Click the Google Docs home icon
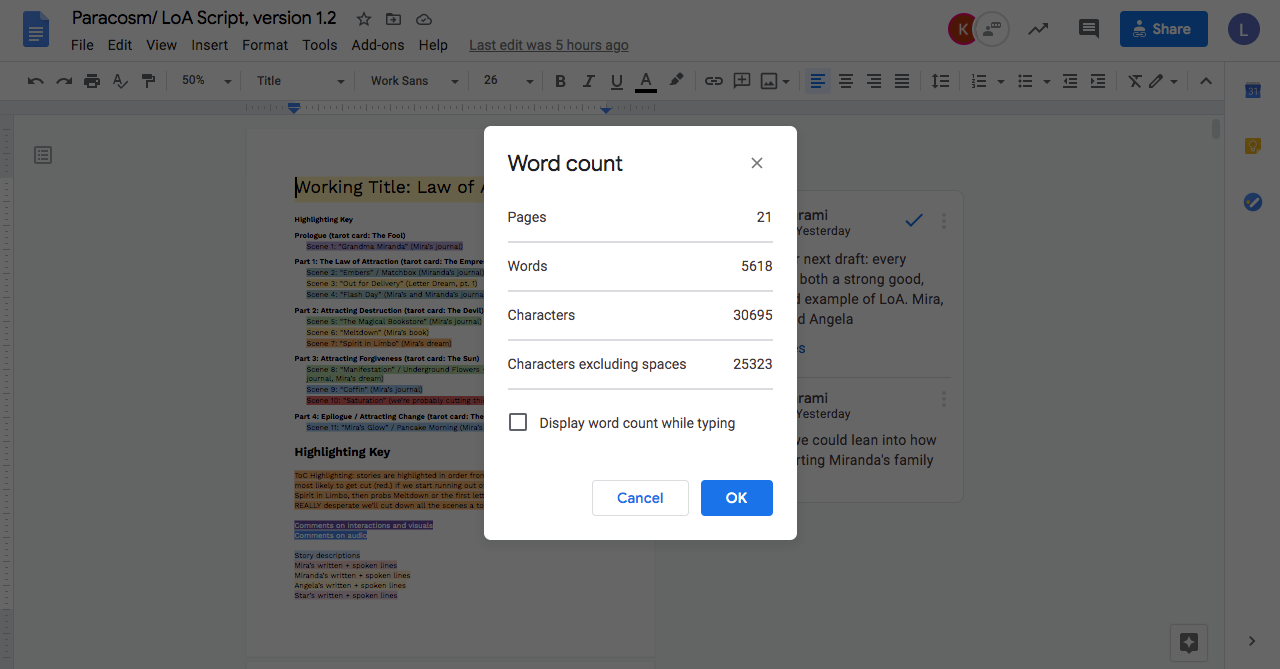This screenshot has height=669, width=1280. 37,29
